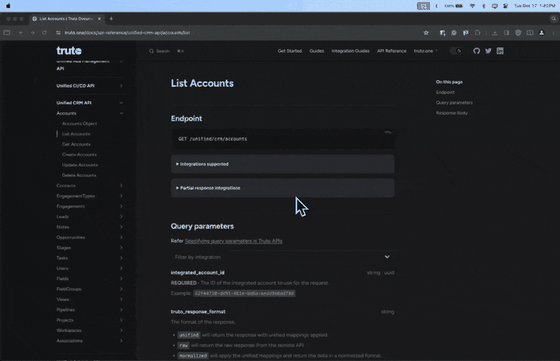This screenshot has width=560, height=361.
Task: Open the Tasks sidebar item
Action: tap(62, 258)
